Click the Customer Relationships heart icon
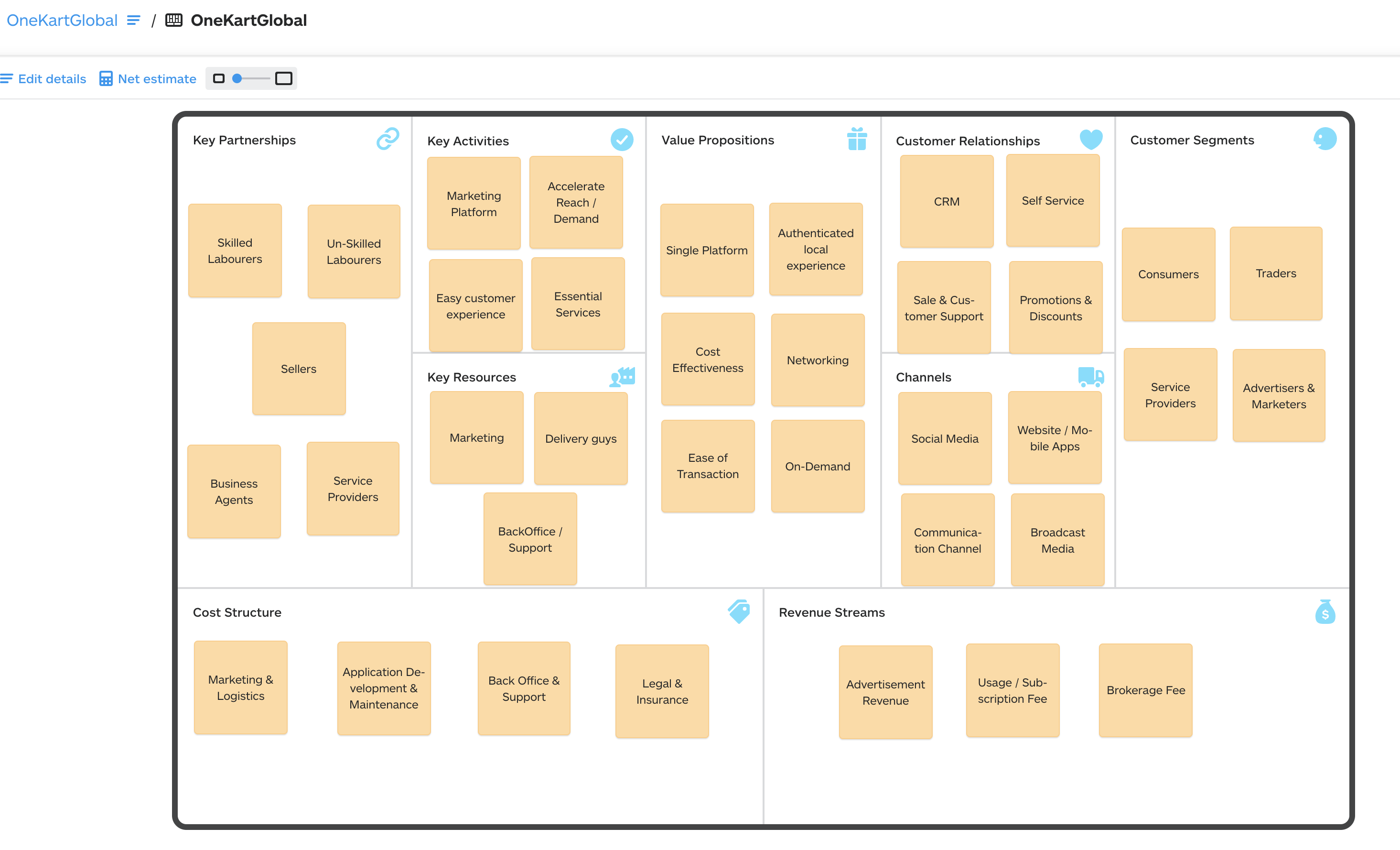Viewport: 1400px width, 850px height. (x=1090, y=139)
